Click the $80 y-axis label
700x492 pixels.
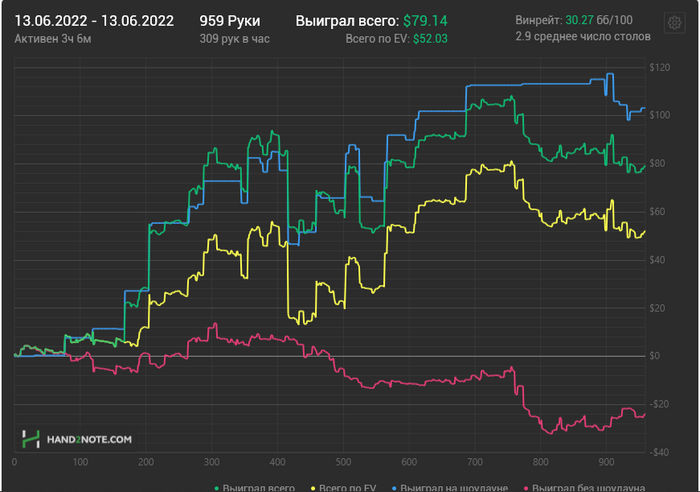click(x=657, y=163)
